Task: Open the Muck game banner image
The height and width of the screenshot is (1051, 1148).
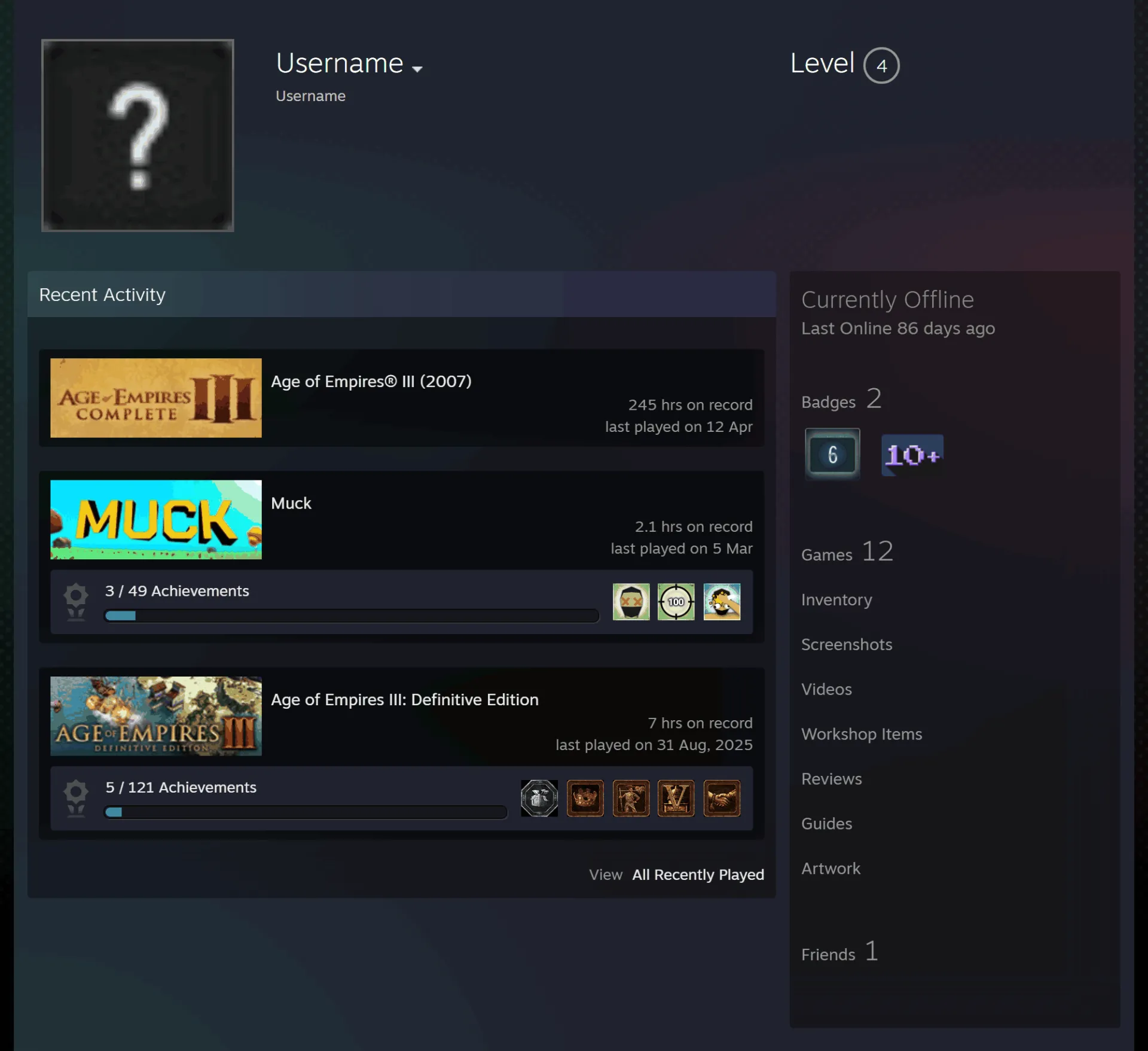Action: 156,520
